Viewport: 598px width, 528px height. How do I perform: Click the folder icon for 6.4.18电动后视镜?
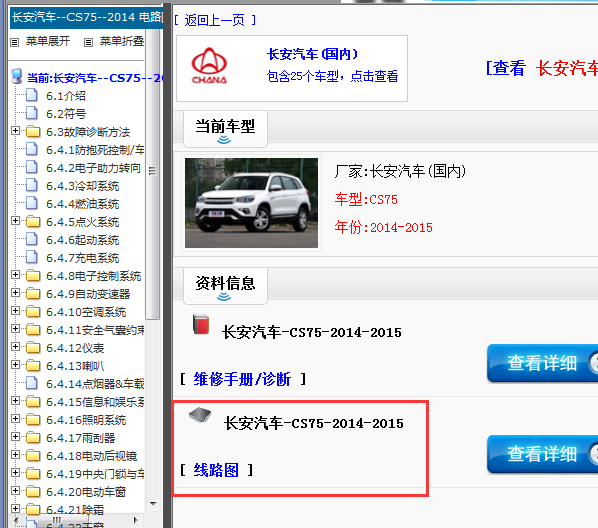tap(33, 455)
